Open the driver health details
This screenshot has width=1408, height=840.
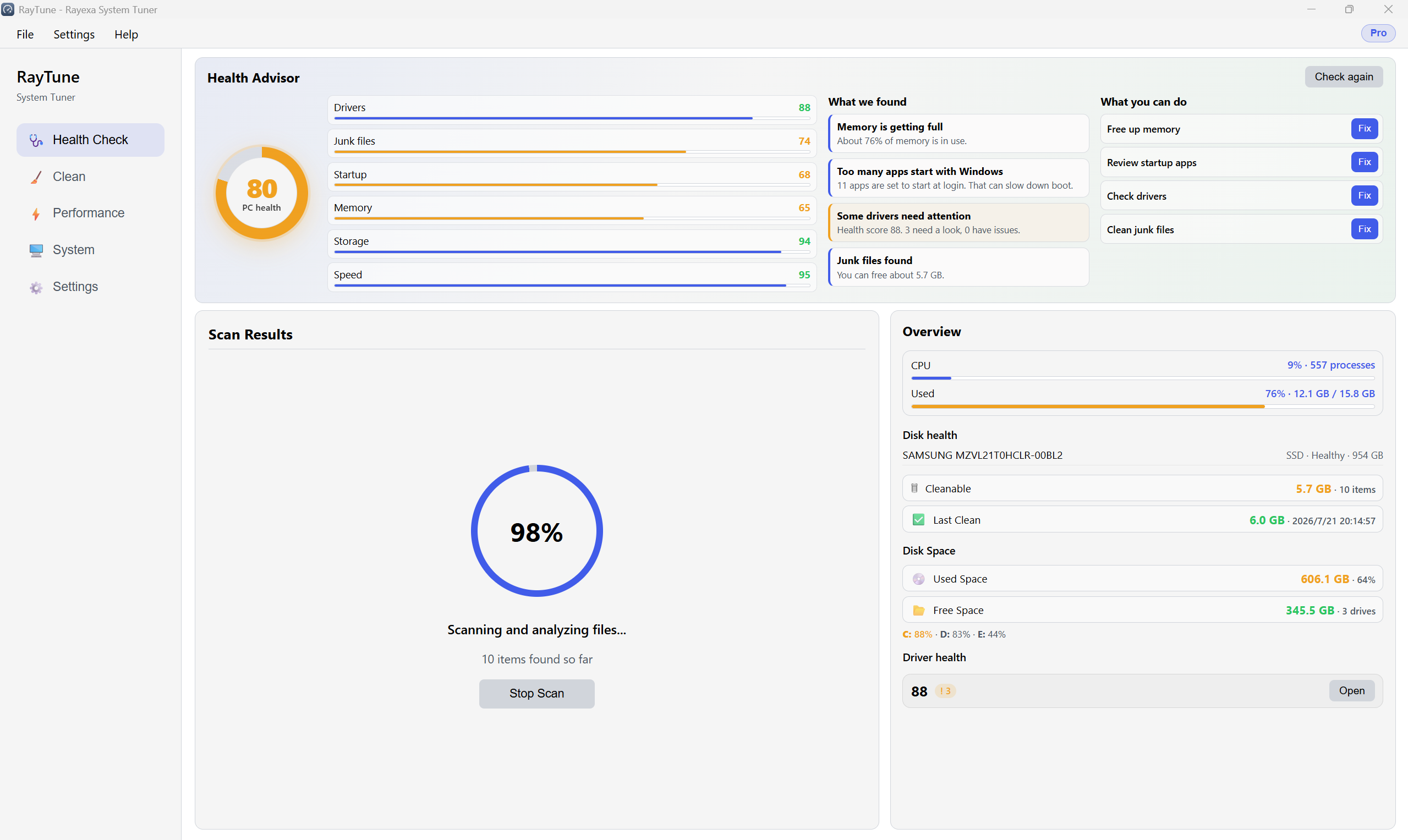tap(1351, 690)
